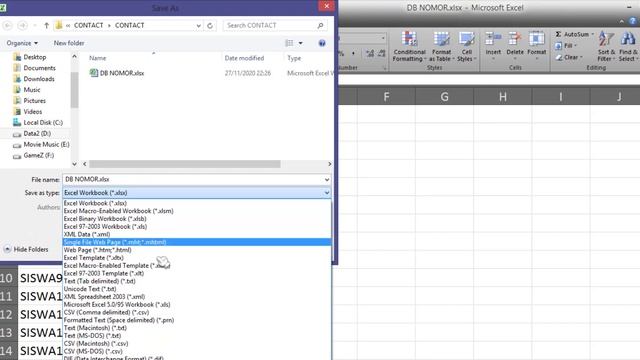Refresh the CONTACT folder view

coord(210,25)
